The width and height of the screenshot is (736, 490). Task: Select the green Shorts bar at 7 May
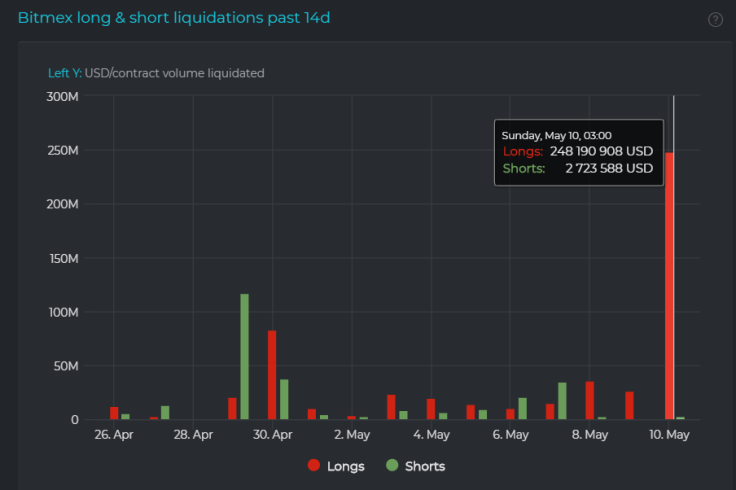[x=562, y=401]
